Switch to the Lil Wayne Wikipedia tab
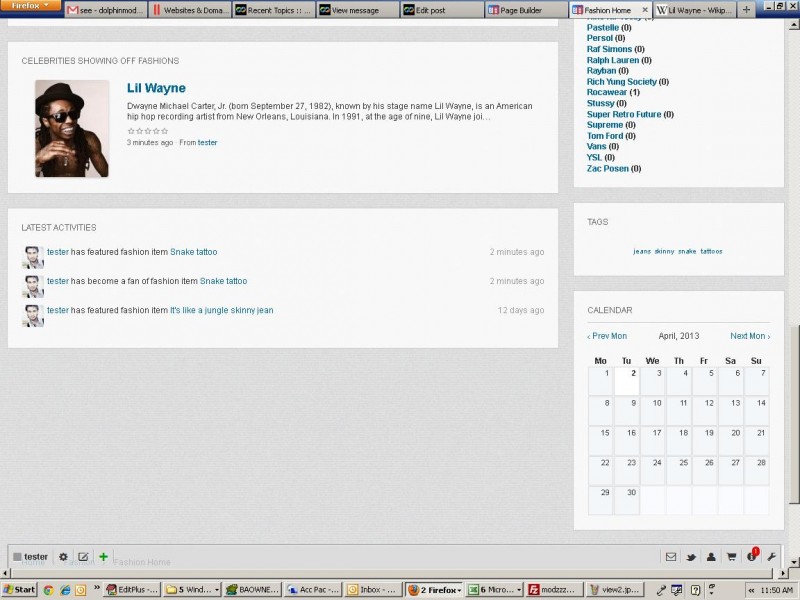 pyautogui.click(x=695, y=10)
